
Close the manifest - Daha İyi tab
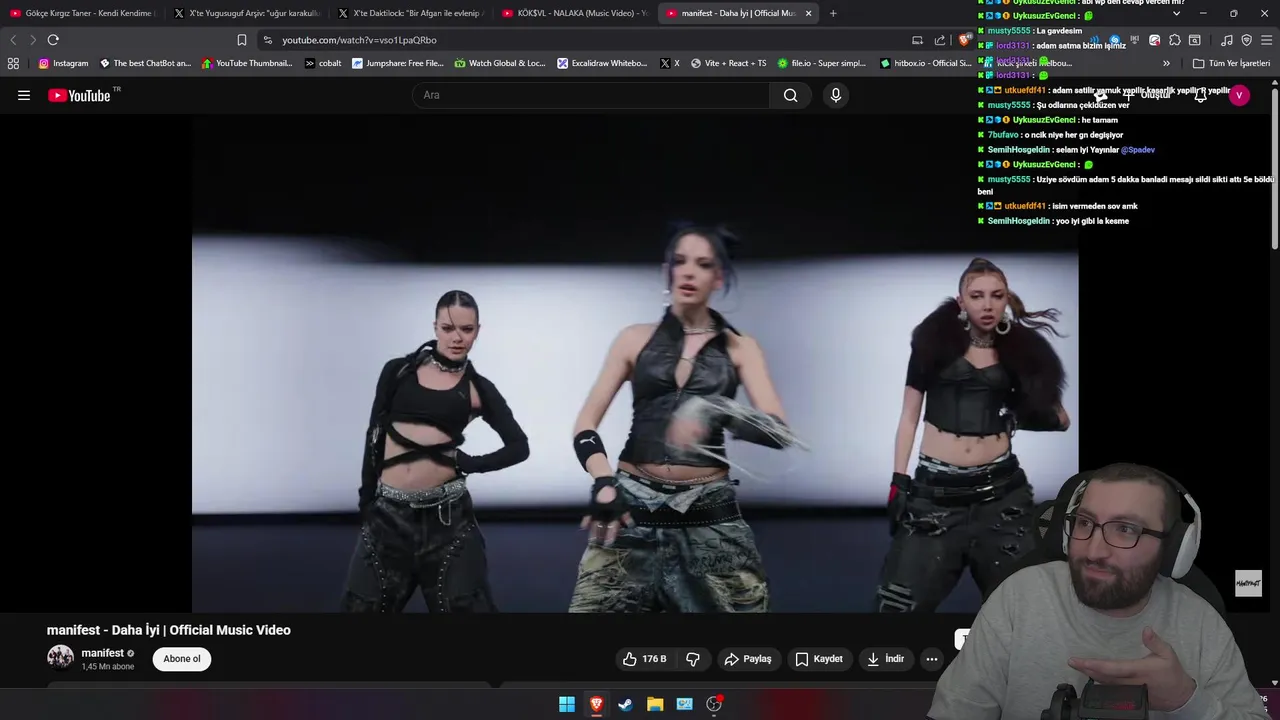808,13
